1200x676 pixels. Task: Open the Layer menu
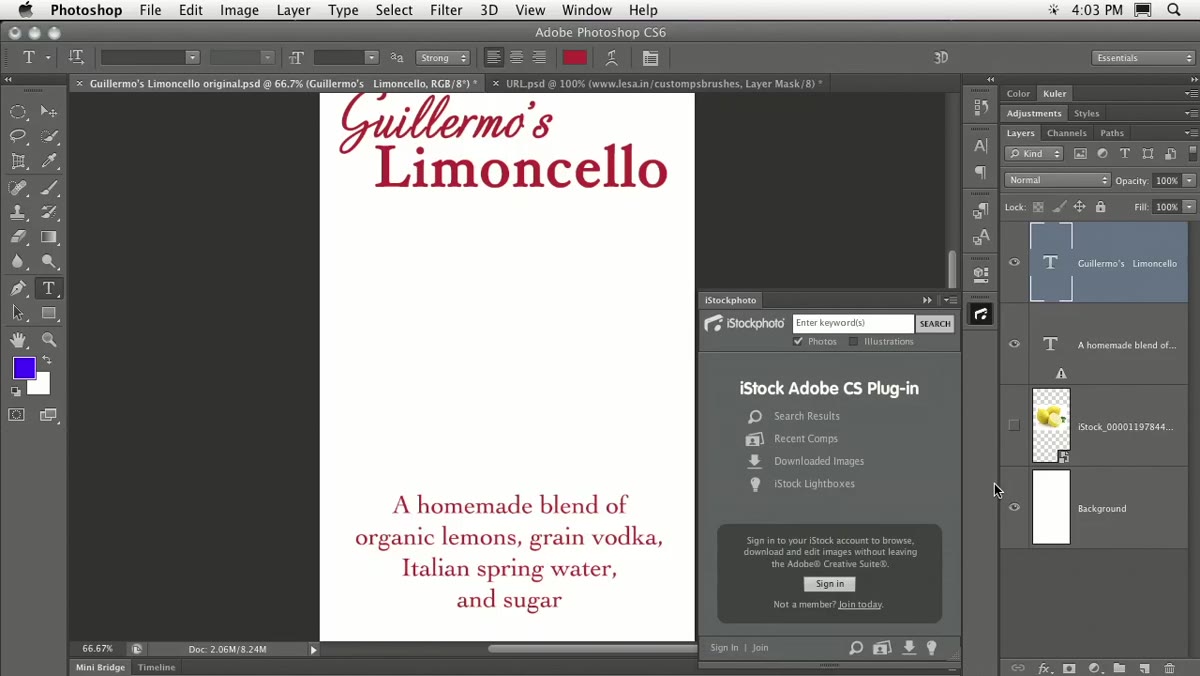coord(293,10)
